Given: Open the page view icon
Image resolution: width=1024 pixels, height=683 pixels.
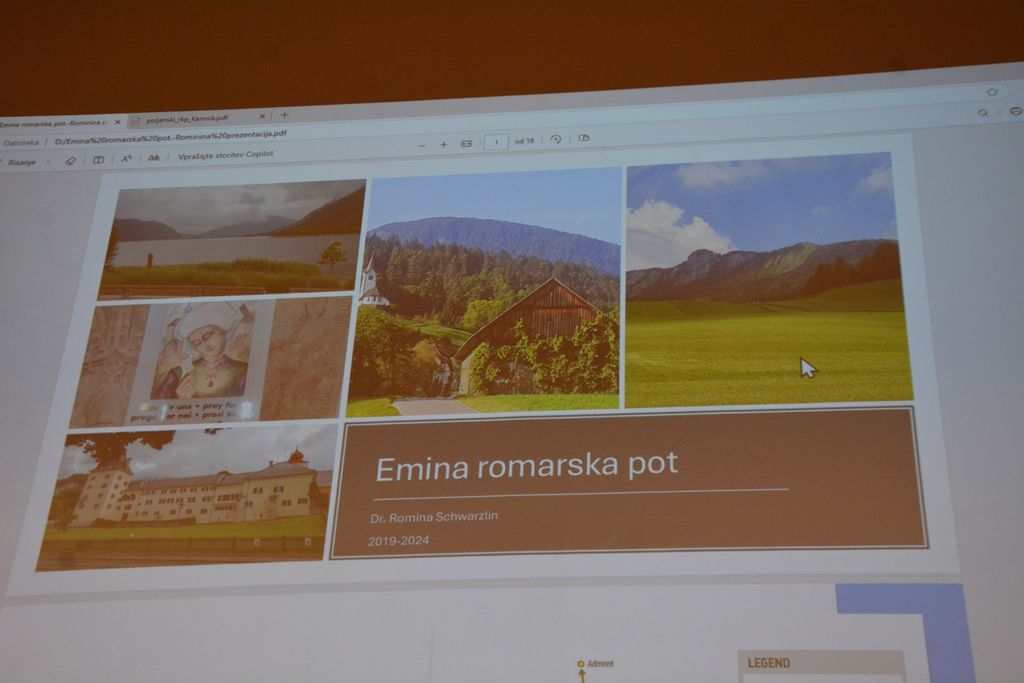Looking at the screenshot, I should click(584, 137).
